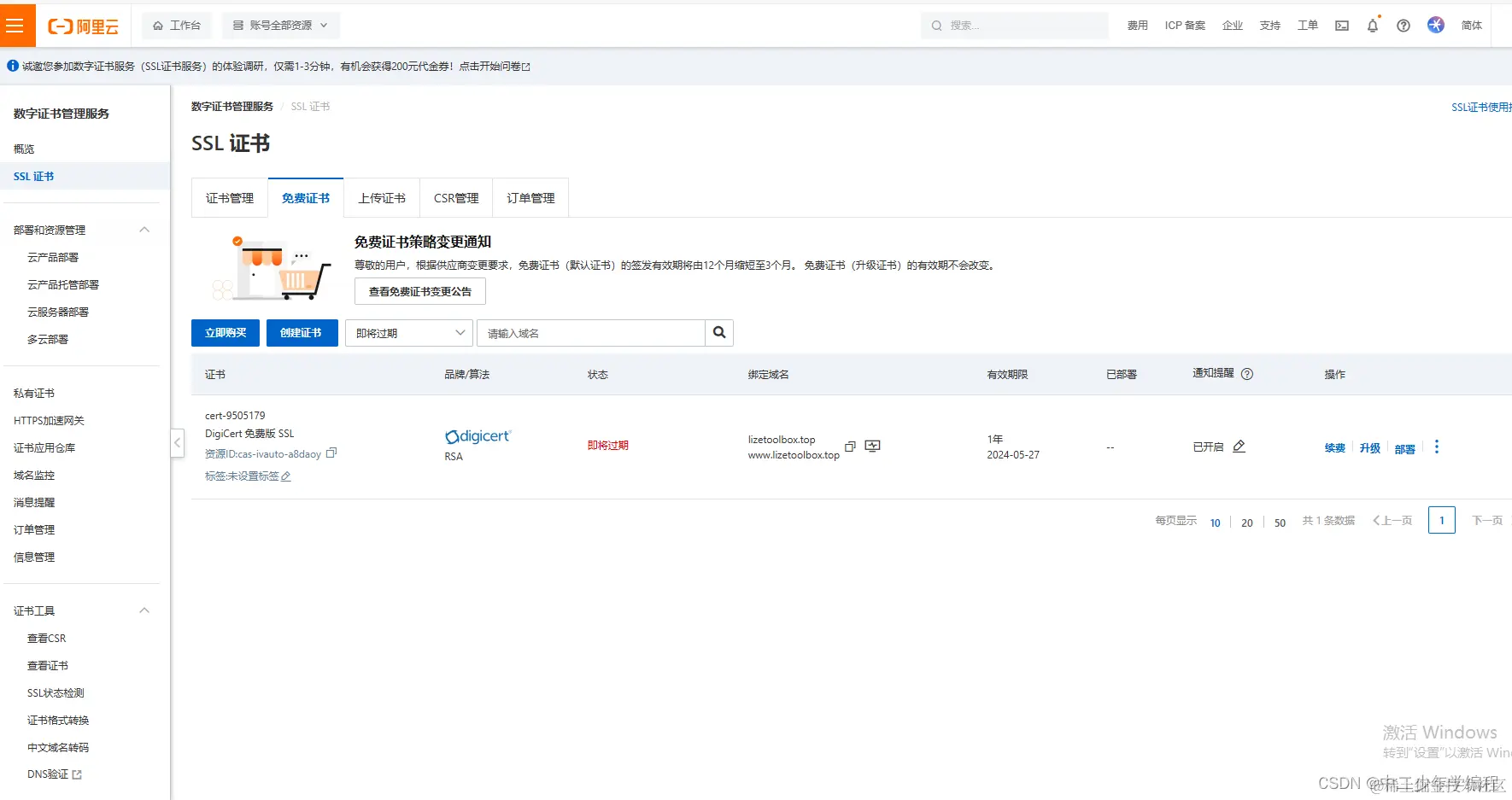Edit the notification reminder with pencil icon
Image resolution: width=1512 pixels, height=800 pixels.
[1239, 446]
